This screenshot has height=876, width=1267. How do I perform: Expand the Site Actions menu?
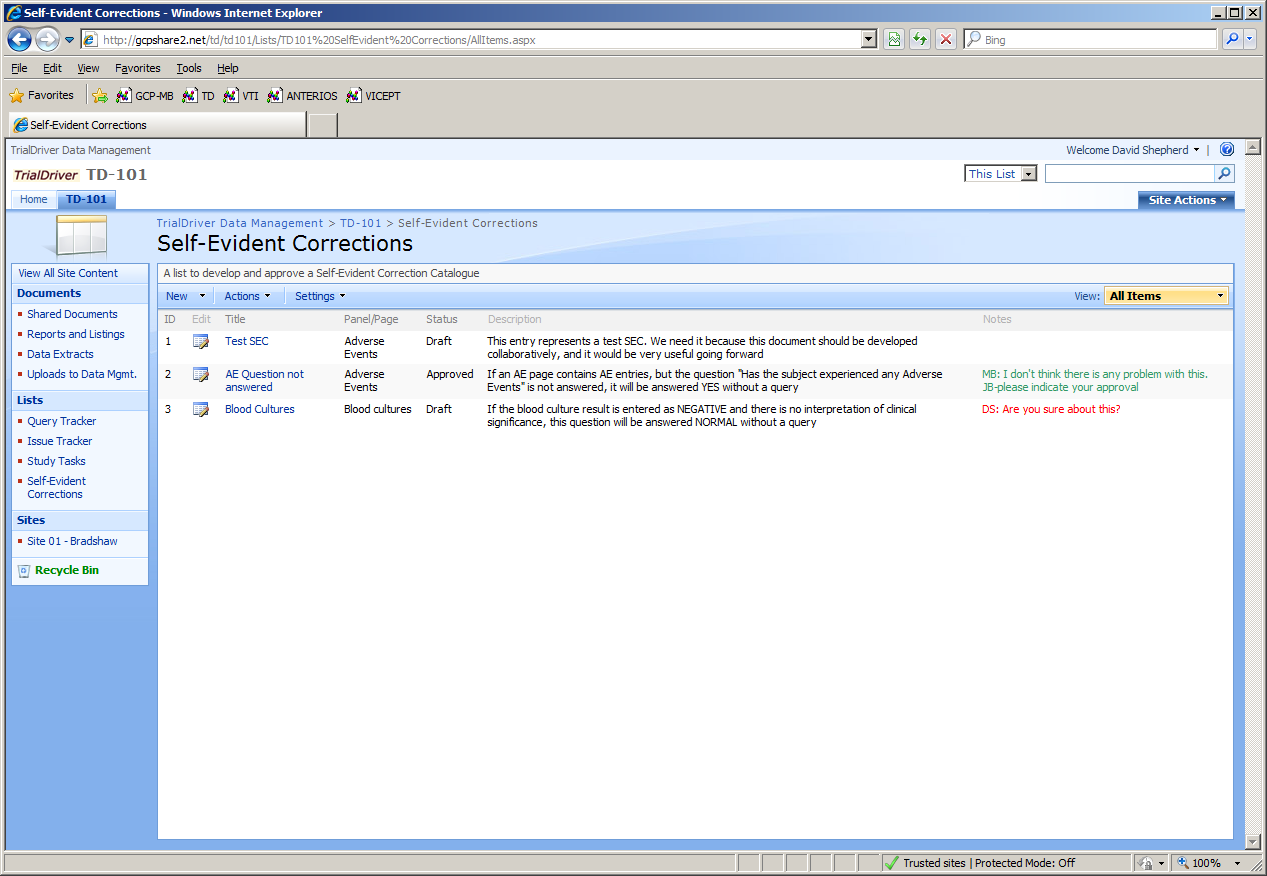pos(1186,200)
